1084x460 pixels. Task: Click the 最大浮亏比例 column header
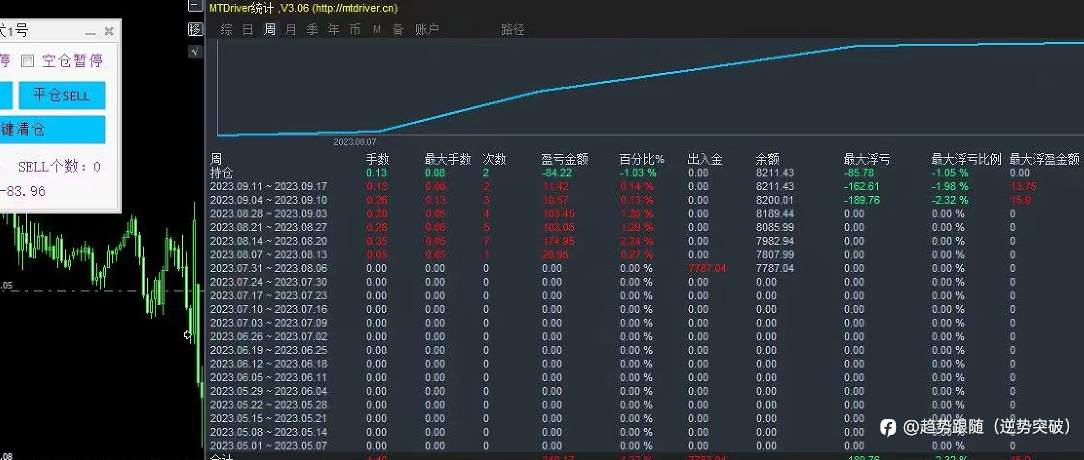(966, 160)
